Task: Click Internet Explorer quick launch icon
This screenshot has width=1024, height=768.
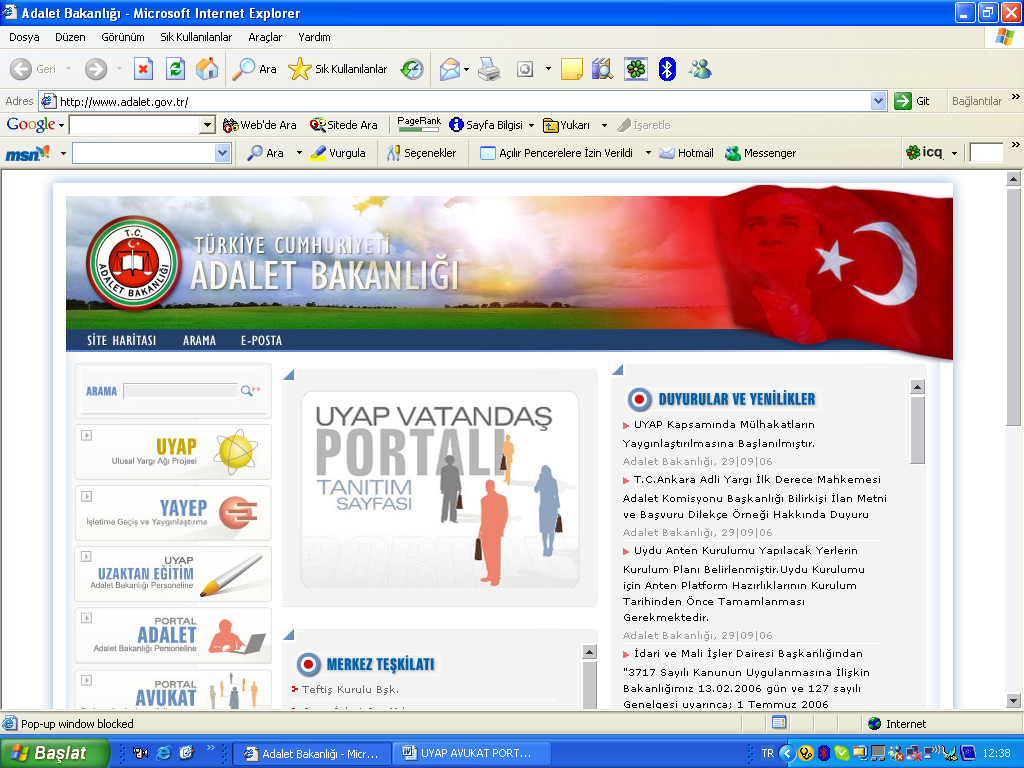Action: pyautogui.click(x=163, y=753)
